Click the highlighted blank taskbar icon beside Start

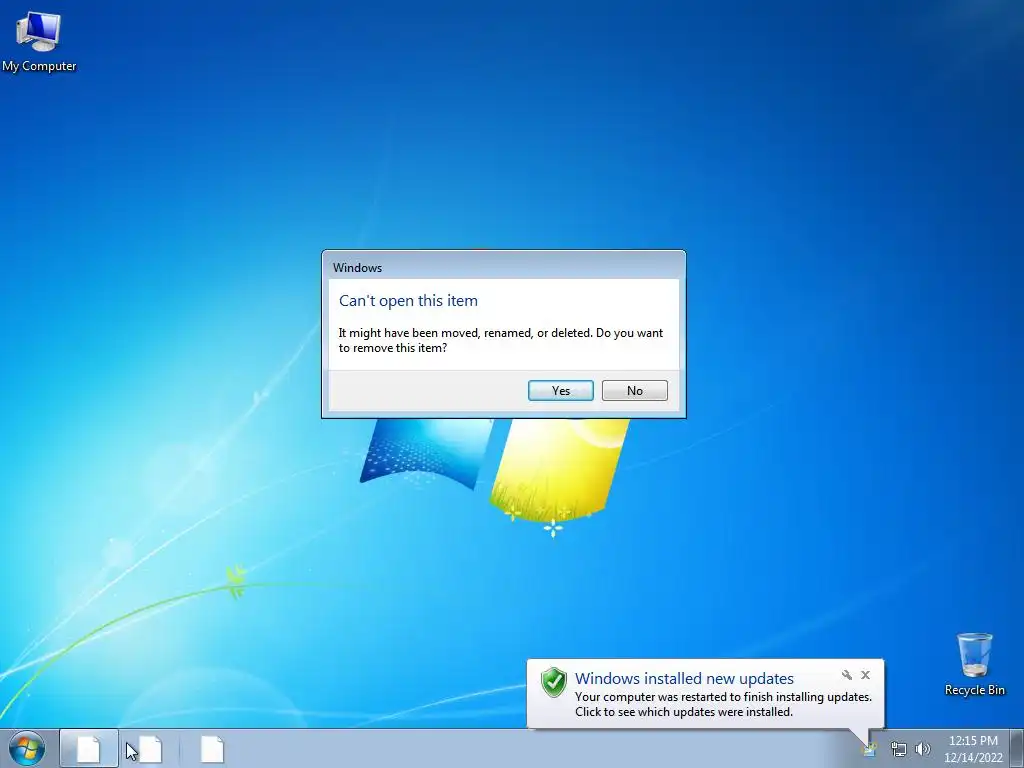tap(89, 748)
